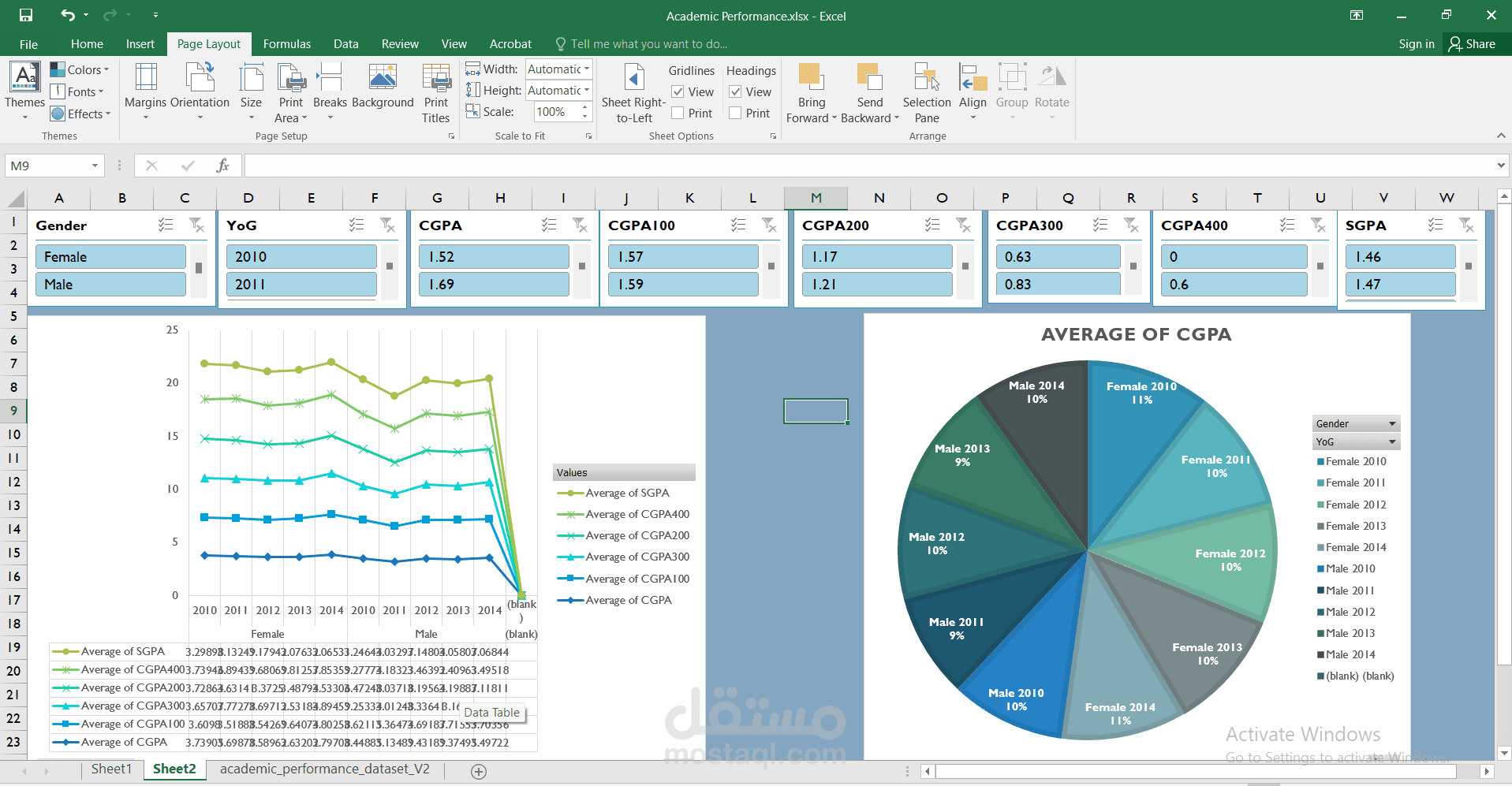Open academic_performance_dataset_V2 sheet tab
This screenshot has height=786, width=1512.
325,769
